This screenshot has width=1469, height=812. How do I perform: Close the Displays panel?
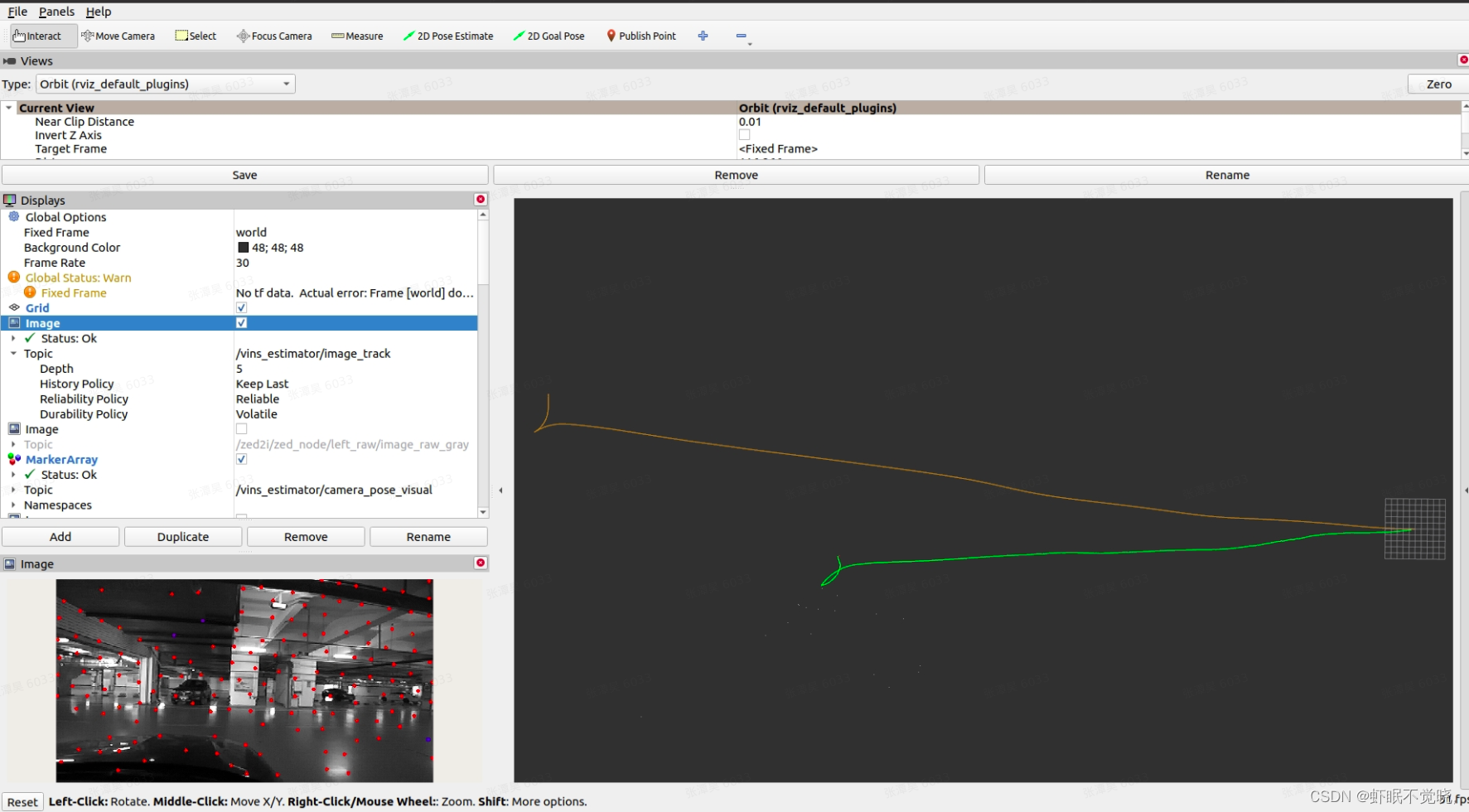pyautogui.click(x=481, y=200)
